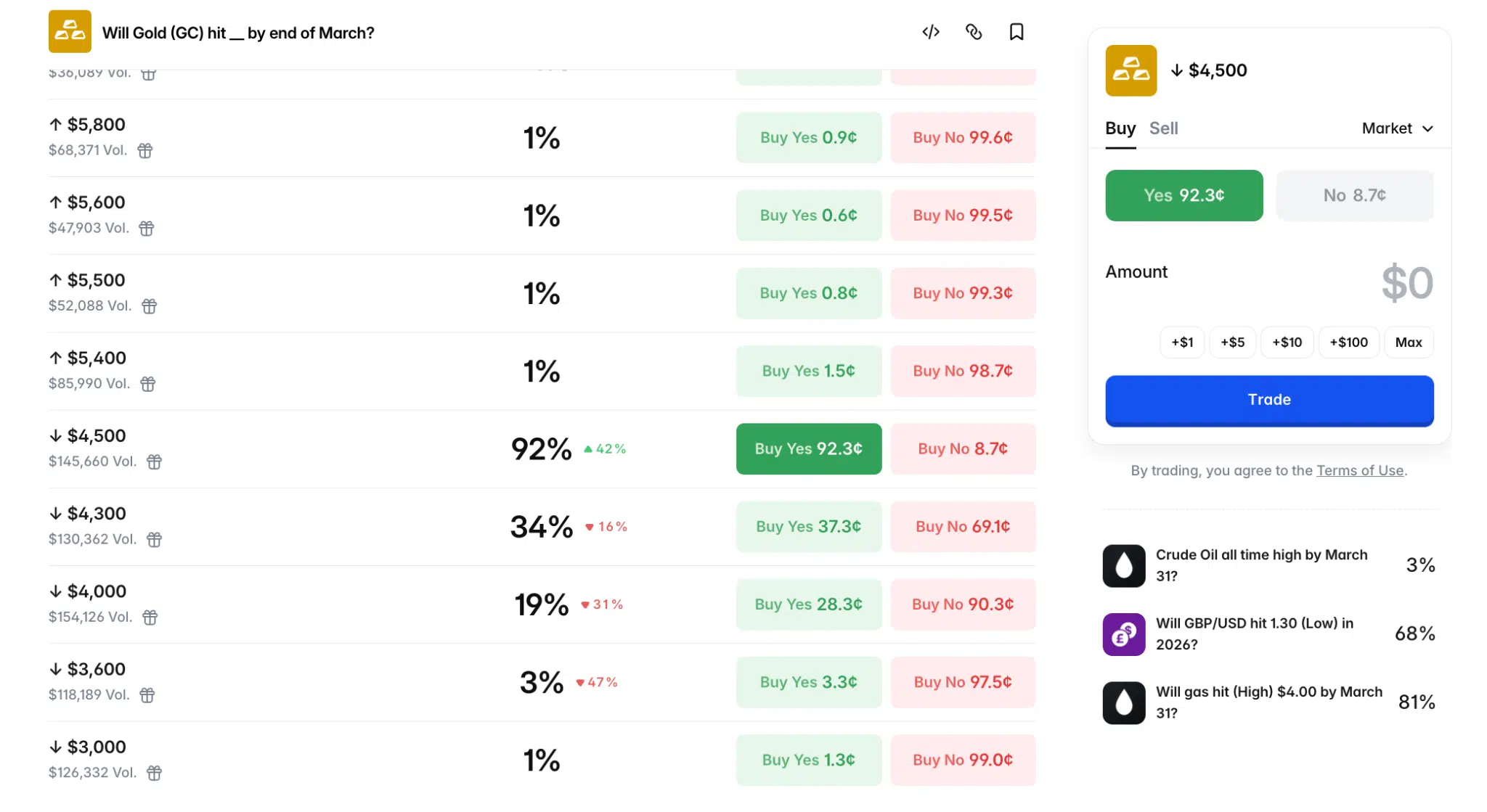Viewport: 1487px width, 812px height.
Task: Open the Market order type dropdown
Action: (x=1397, y=128)
